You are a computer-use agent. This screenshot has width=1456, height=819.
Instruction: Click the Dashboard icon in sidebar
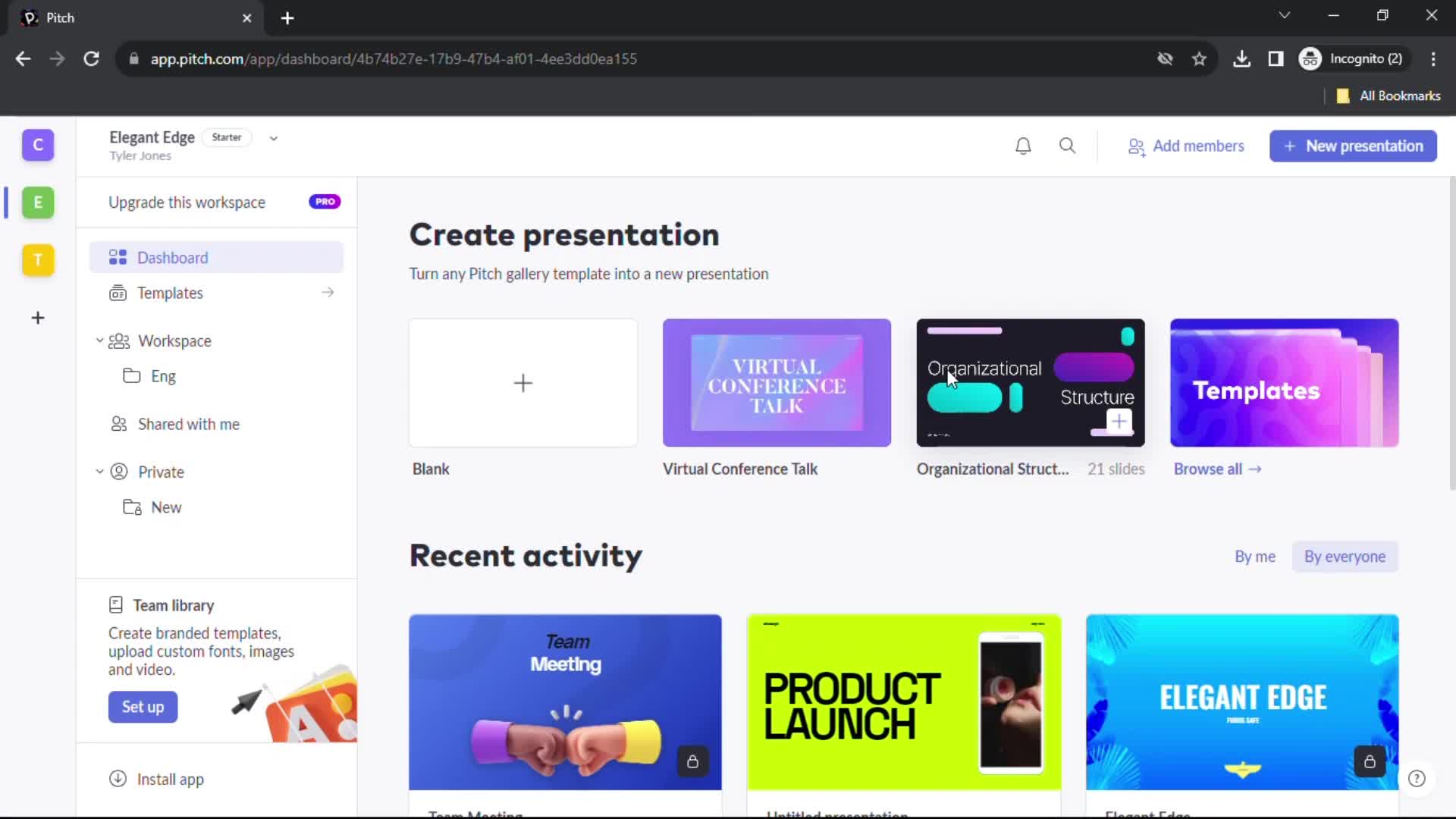tap(117, 257)
